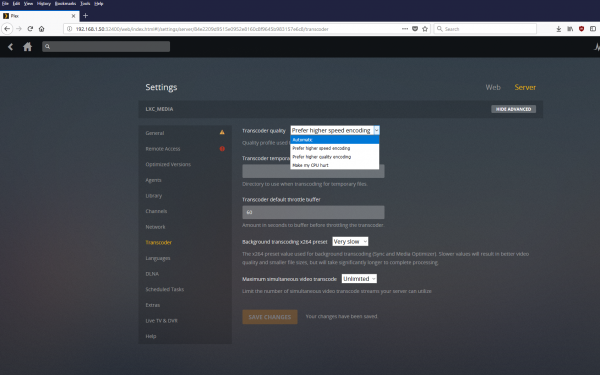The height and width of the screenshot is (375, 600).
Task: Click the Plex search field
Action: [x=106, y=47]
